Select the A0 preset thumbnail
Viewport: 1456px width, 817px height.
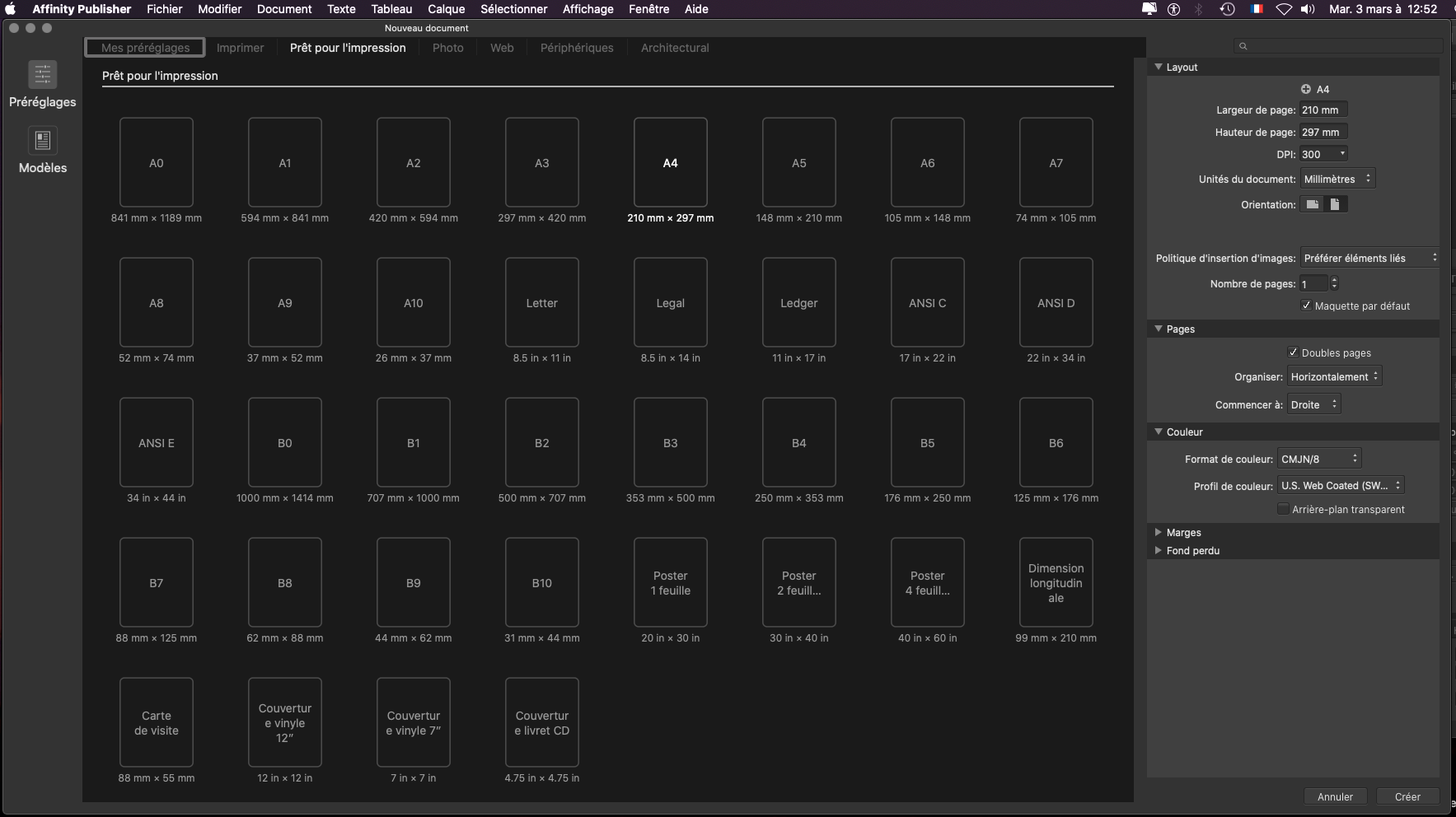tap(157, 162)
